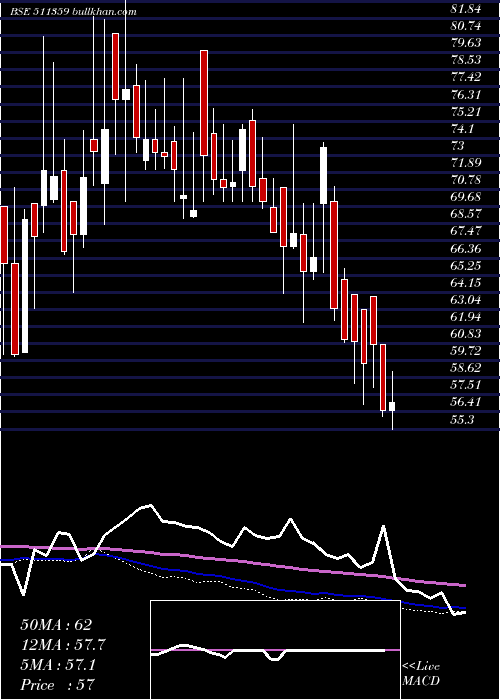Viewport: 500px width, 700px height.
Task: Select the 78.53 price level label
Action: (466, 60)
